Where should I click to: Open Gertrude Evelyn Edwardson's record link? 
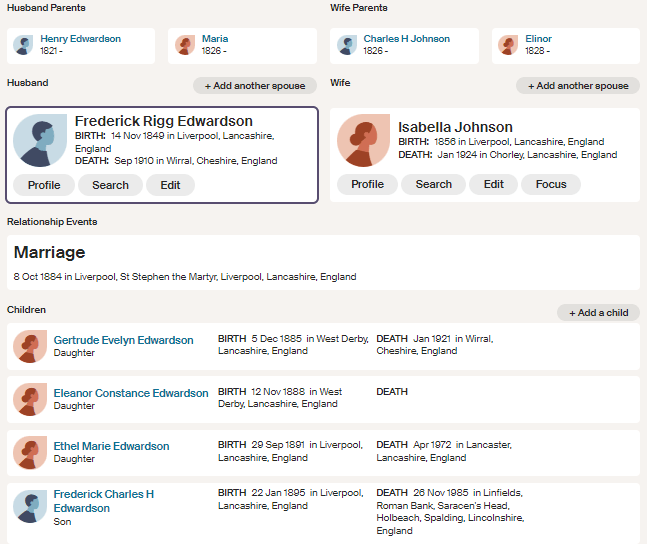123,340
